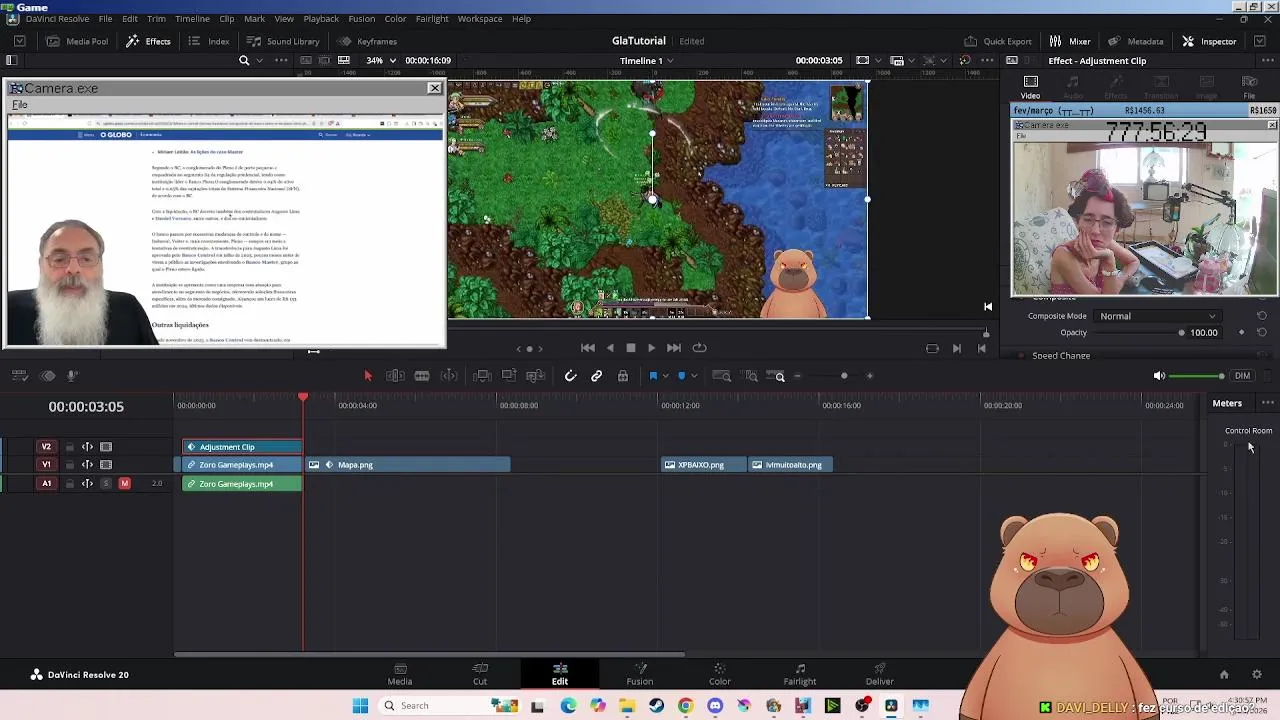This screenshot has width=1280, height=720.
Task: Open the File menu
Action: click(x=105, y=19)
